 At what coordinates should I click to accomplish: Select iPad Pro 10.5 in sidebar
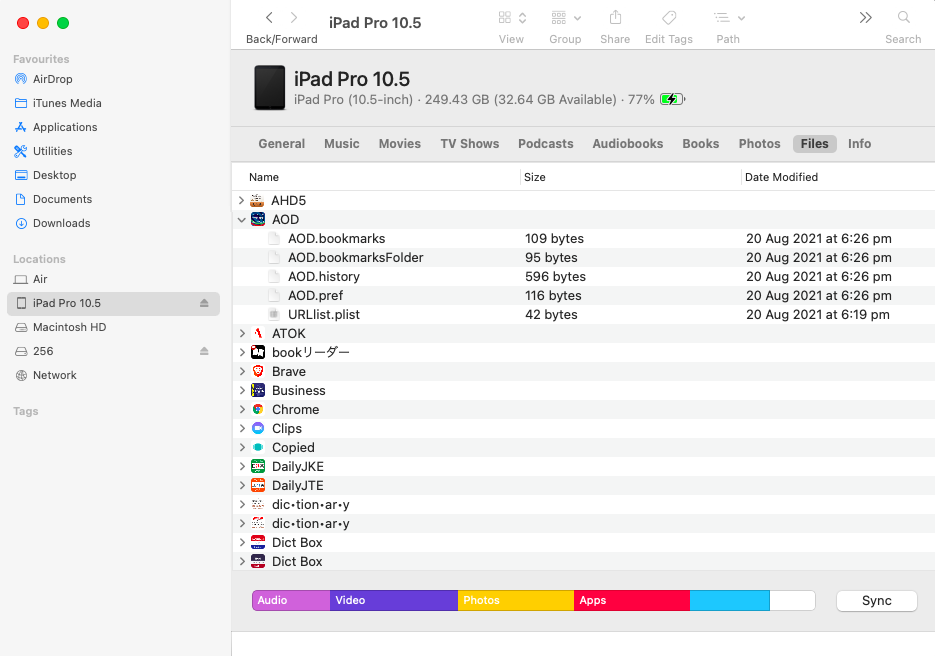pos(113,303)
